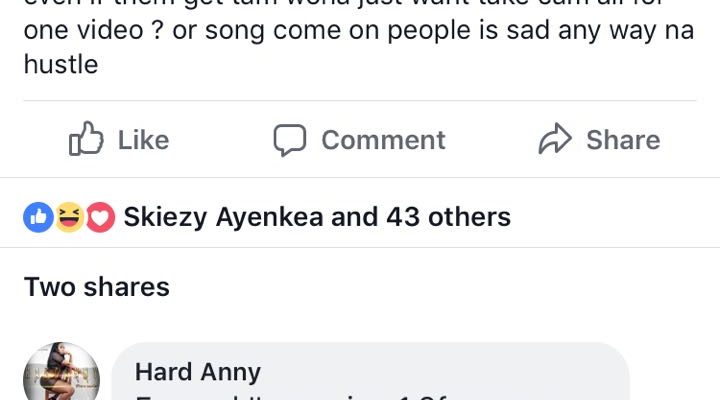This screenshot has height=400, width=720.
Task: Open the red heart Love reaction
Action: [x=100, y=216]
